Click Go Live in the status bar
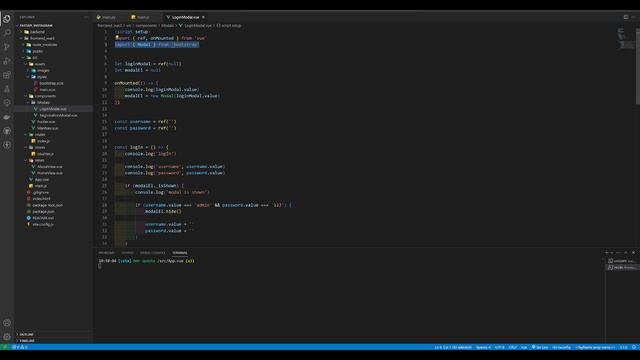 540,347
